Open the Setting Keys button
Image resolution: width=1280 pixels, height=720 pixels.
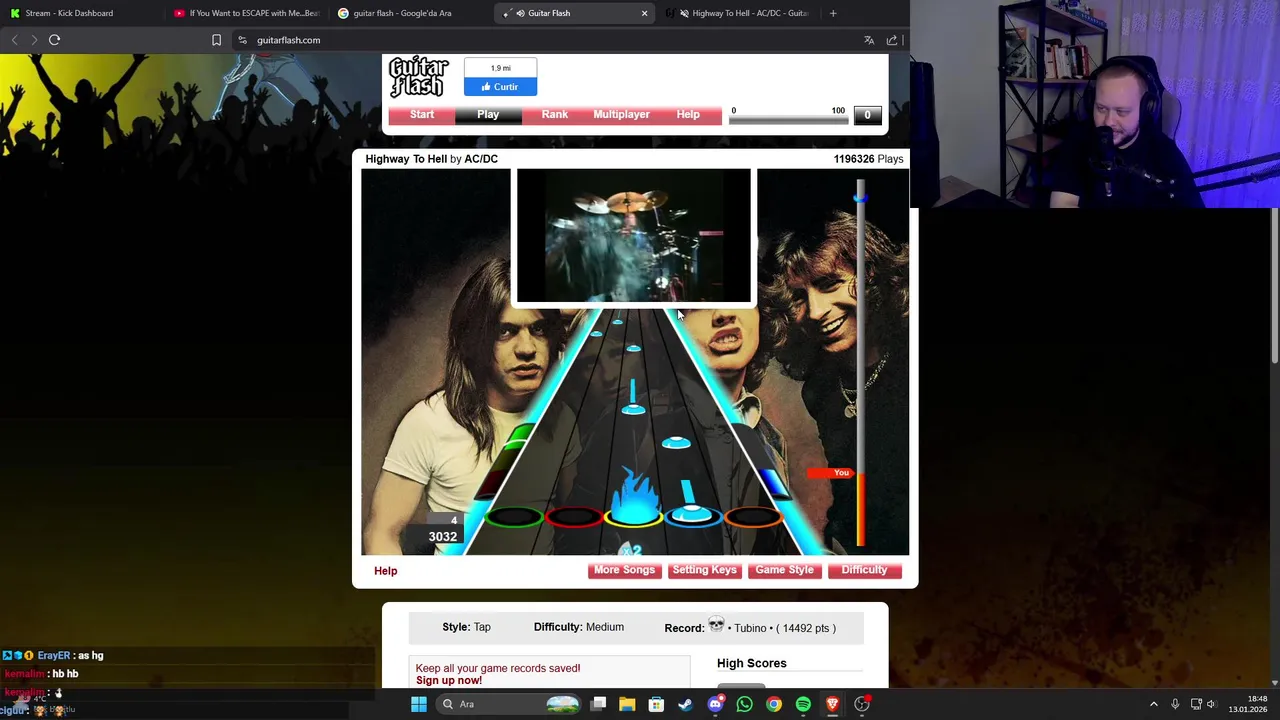[704, 570]
